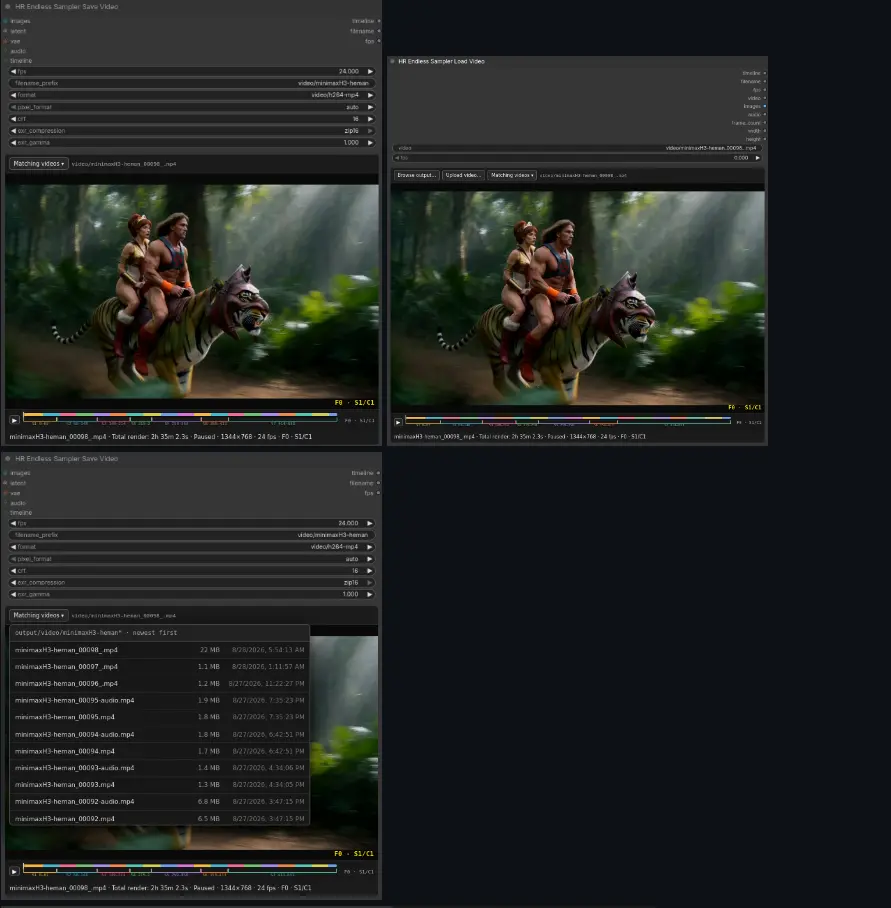Open the exr_compression combo in bottom Save Video node
The image size is (891, 908).
tap(192, 583)
